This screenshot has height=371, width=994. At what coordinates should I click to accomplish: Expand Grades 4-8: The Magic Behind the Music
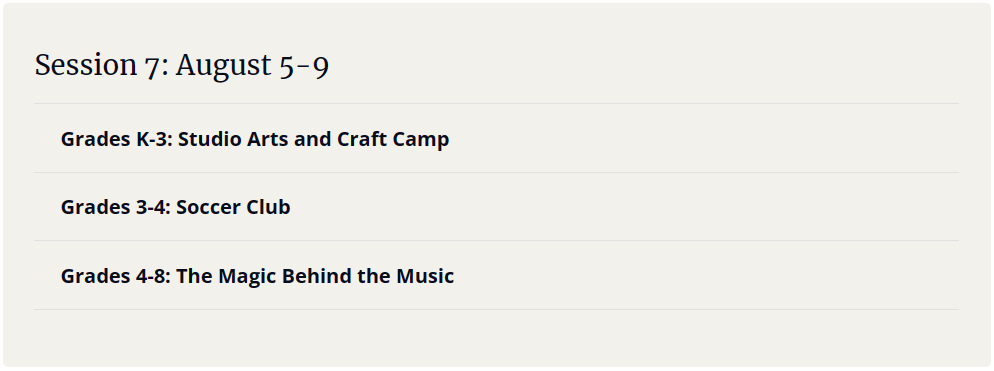(x=496, y=276)
